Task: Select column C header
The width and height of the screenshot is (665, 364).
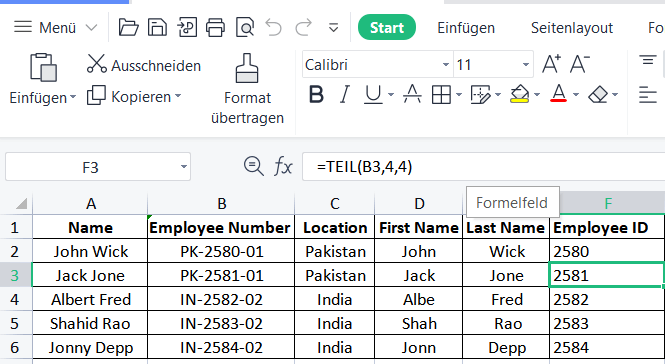Action: tap(335, 204)
